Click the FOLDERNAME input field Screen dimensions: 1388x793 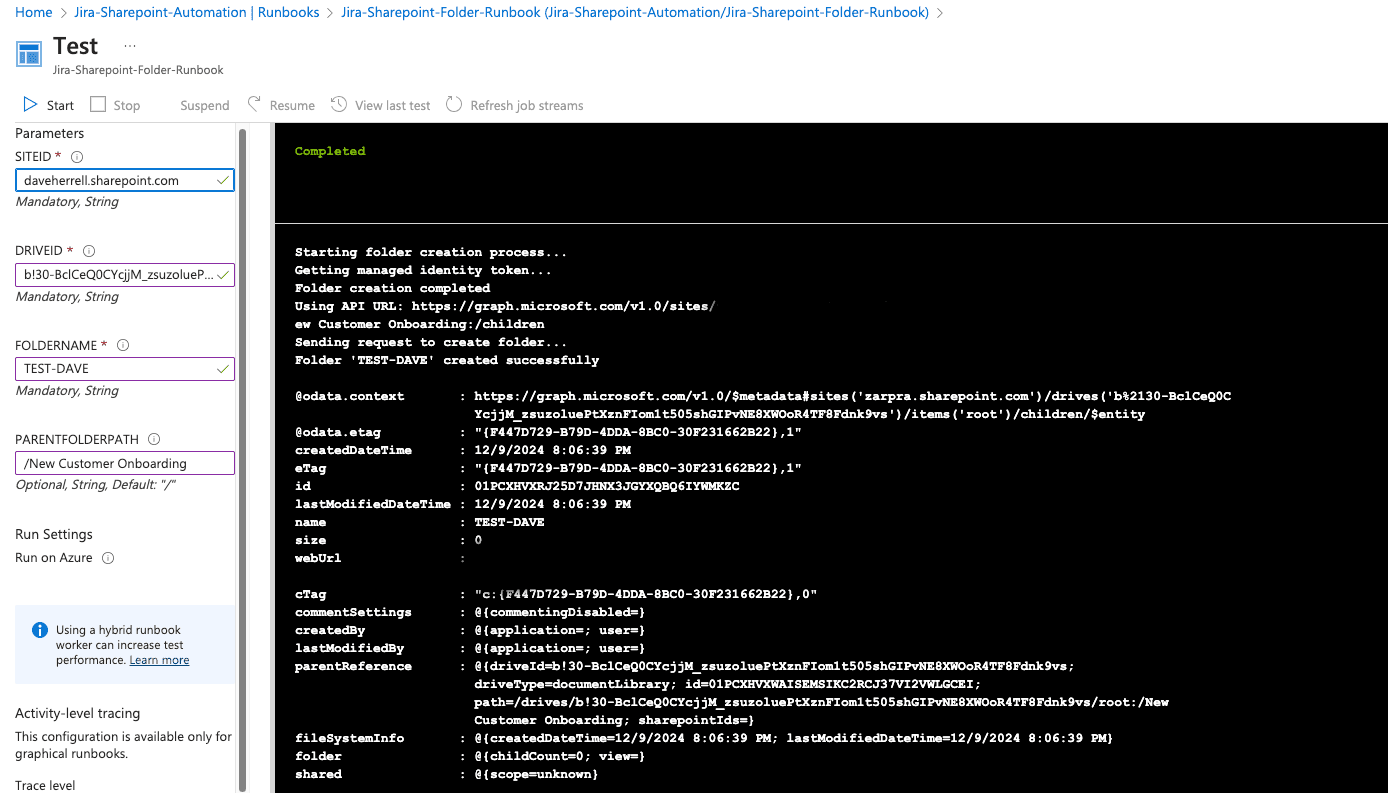125,369
